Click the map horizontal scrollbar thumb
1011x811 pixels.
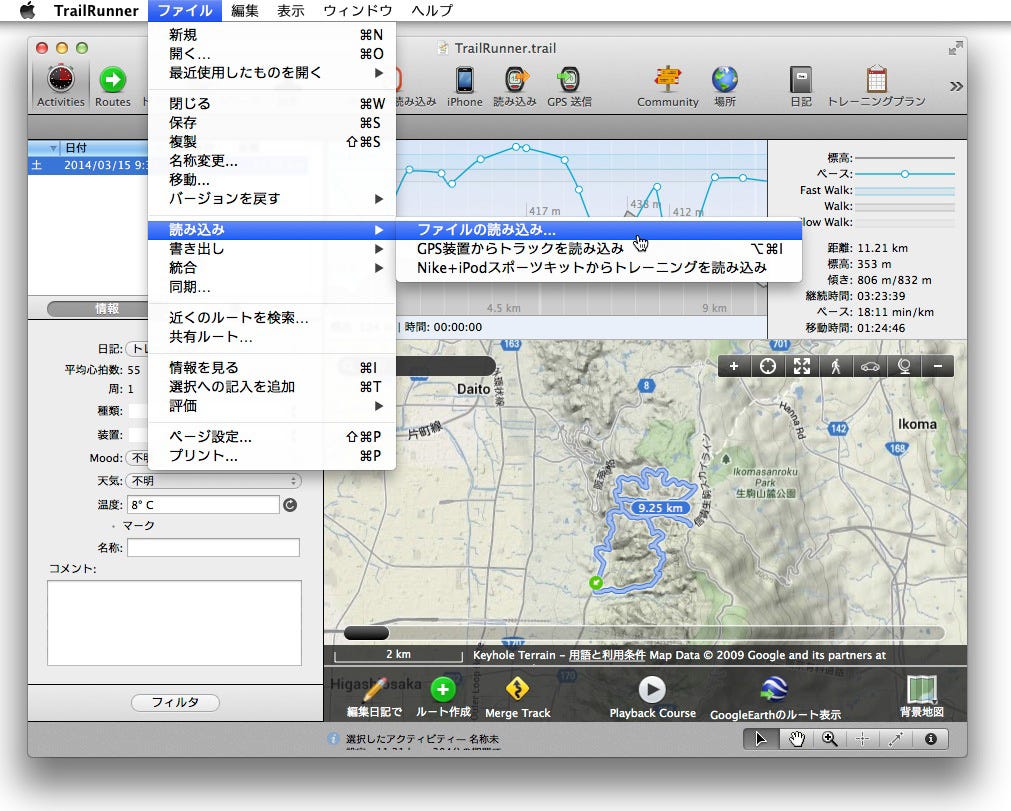coord(366,633)
